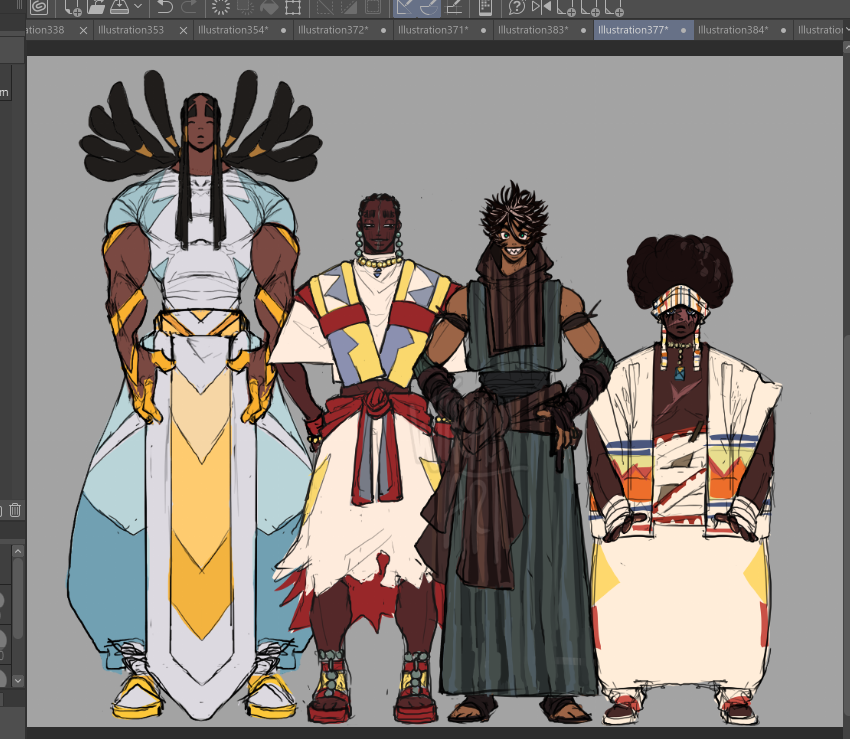Click unsaved dot on Illustration372* tab
Viewport: 850px width, 739px height.
383,30
